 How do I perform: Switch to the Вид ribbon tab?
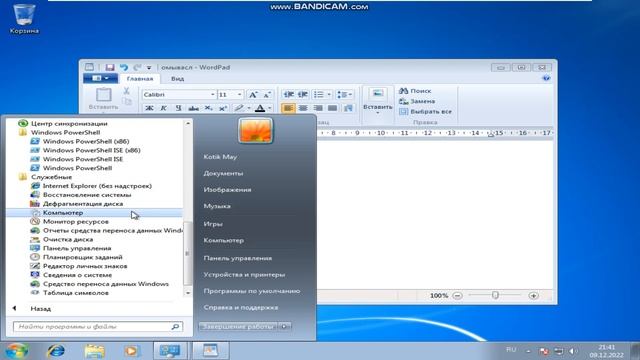(x=177, y=78)
